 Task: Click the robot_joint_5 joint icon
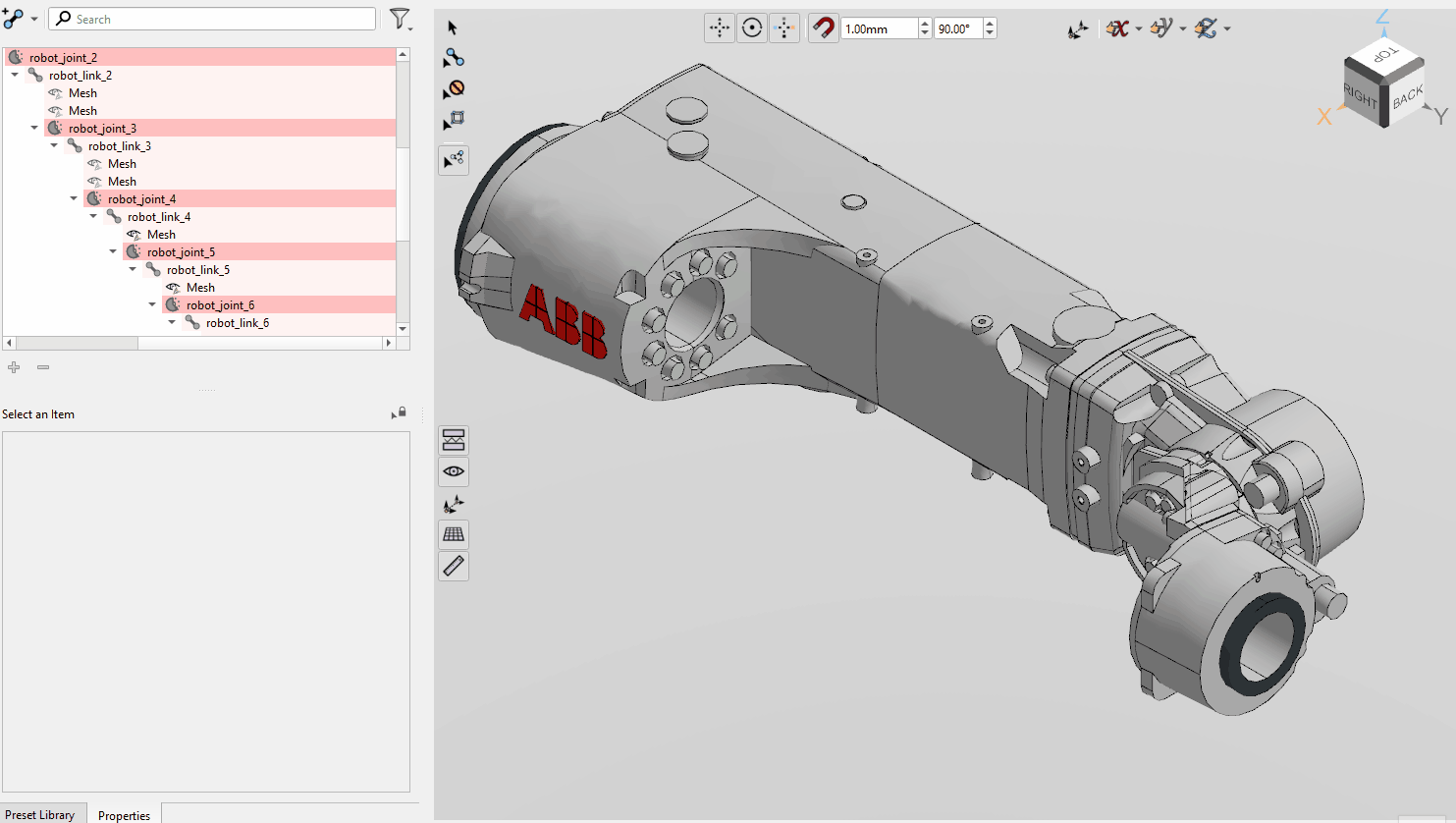click(x=134, y=252)
